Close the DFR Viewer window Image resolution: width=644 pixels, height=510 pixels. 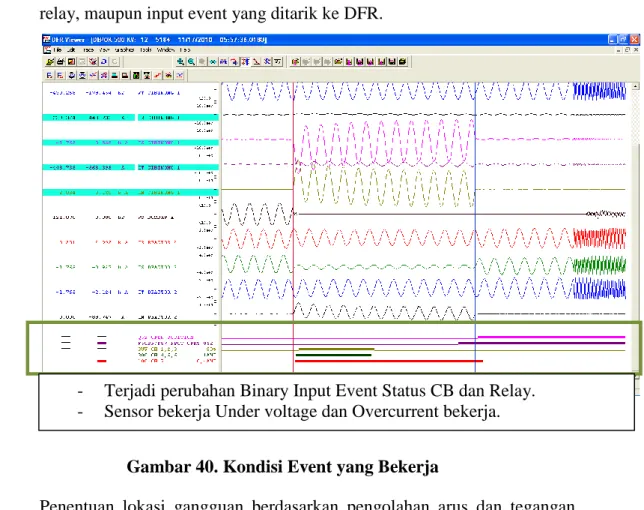click(635, 39)
